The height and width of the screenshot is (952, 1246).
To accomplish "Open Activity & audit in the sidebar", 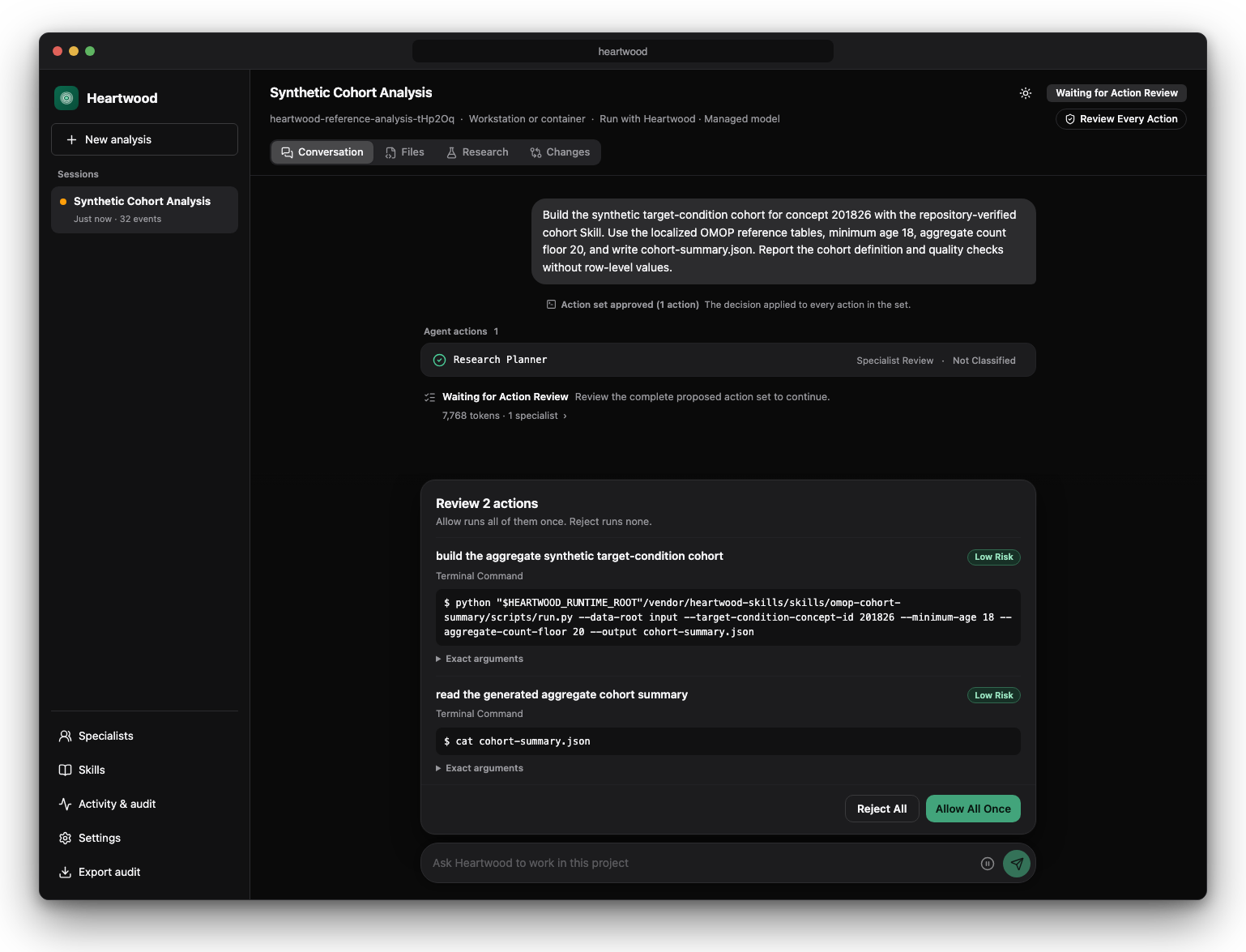I will pyautogui.click(x=144, y=804).
